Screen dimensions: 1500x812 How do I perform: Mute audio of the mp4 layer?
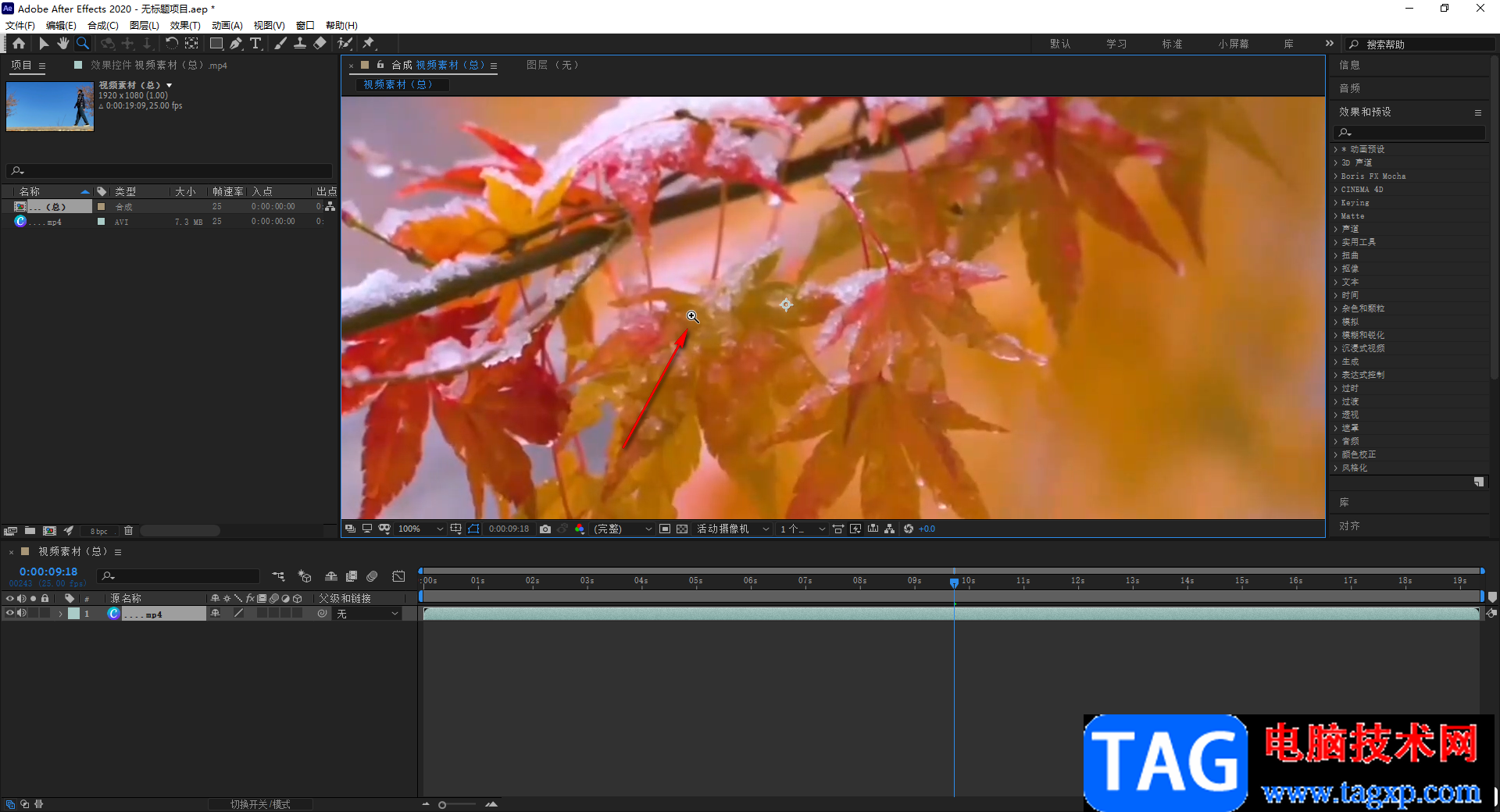[x=22, y=614]
